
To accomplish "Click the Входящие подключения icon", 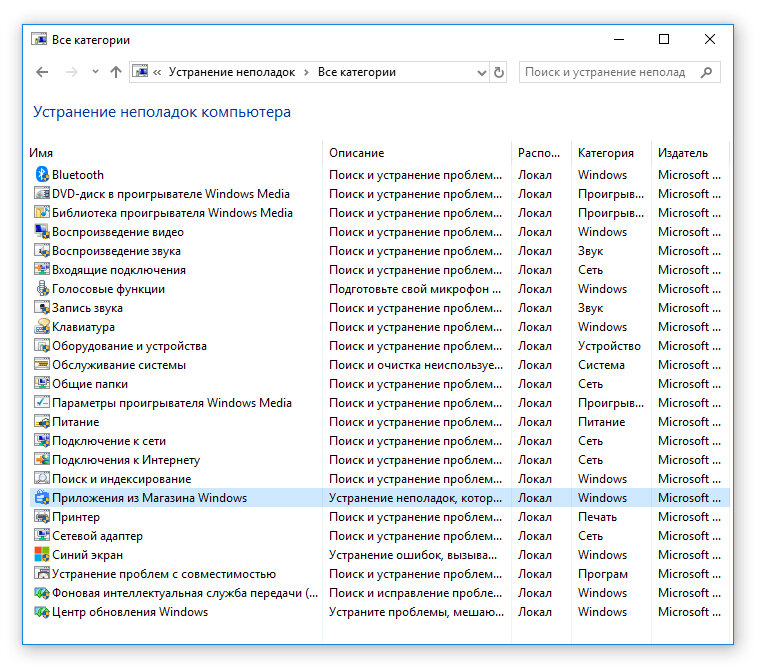I will pos(42,269).
